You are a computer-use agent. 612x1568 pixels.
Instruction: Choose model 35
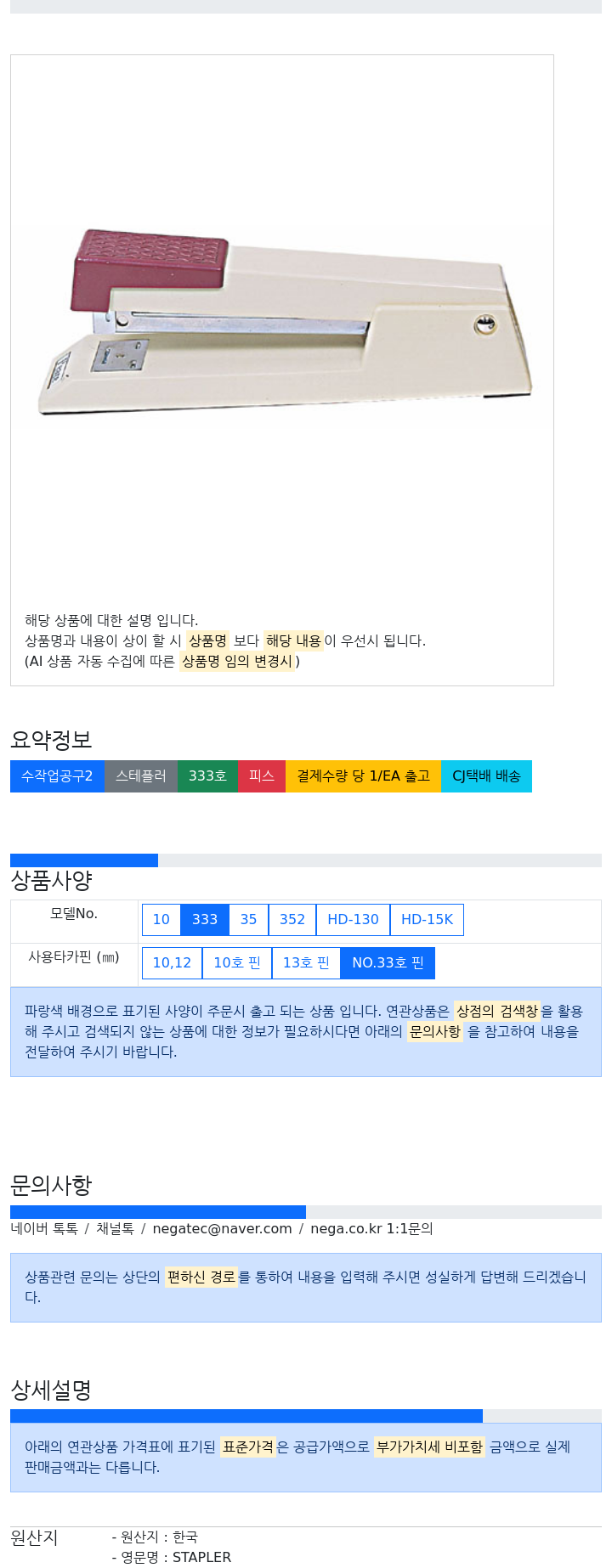point(249,920)
